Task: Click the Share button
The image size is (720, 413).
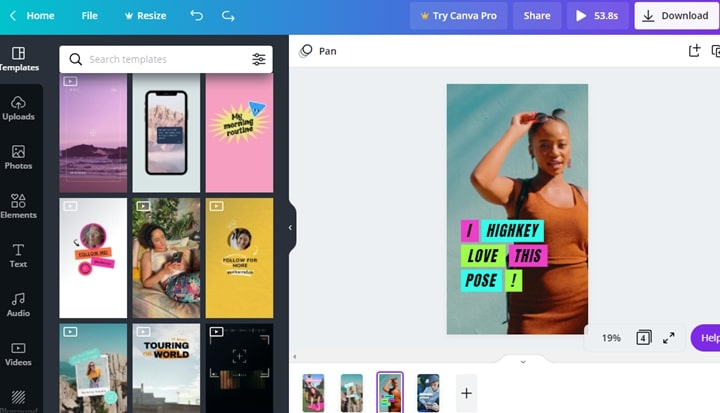Action: coord(537,16)
